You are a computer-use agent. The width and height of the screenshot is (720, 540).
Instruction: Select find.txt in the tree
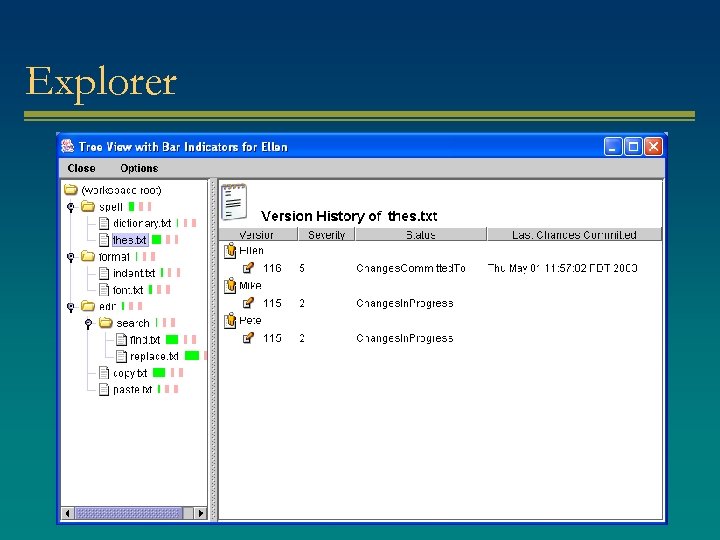click(x=145, y=340)
